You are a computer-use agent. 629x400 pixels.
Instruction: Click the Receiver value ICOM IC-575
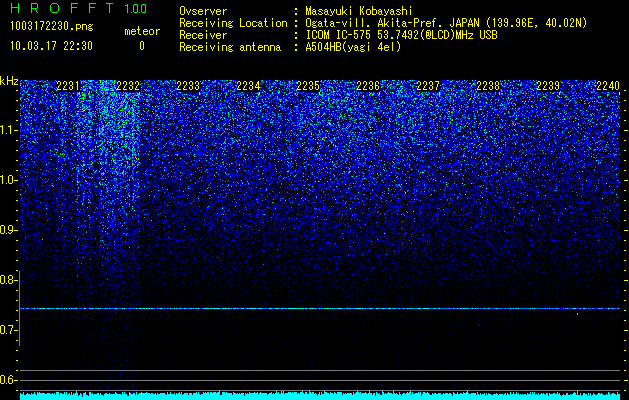339,35
